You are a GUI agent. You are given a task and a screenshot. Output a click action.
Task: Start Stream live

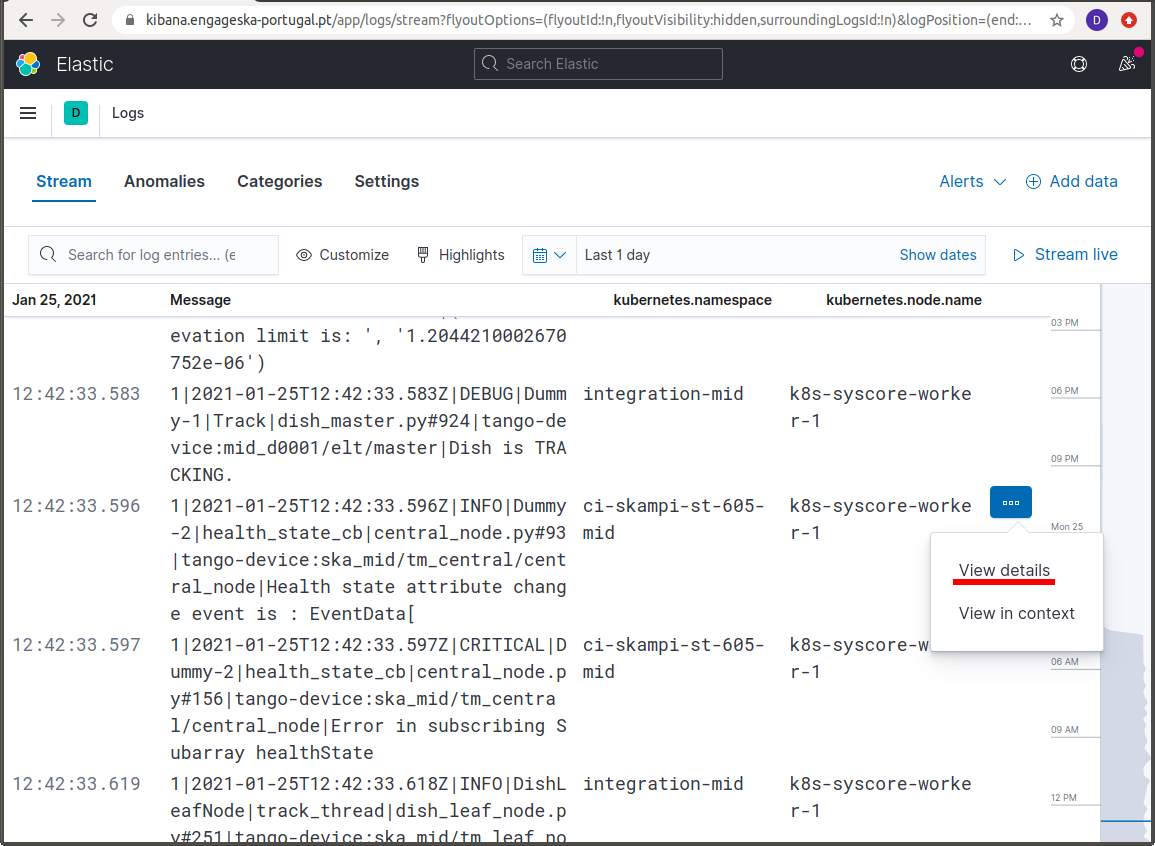click(x=1066, y=255)
